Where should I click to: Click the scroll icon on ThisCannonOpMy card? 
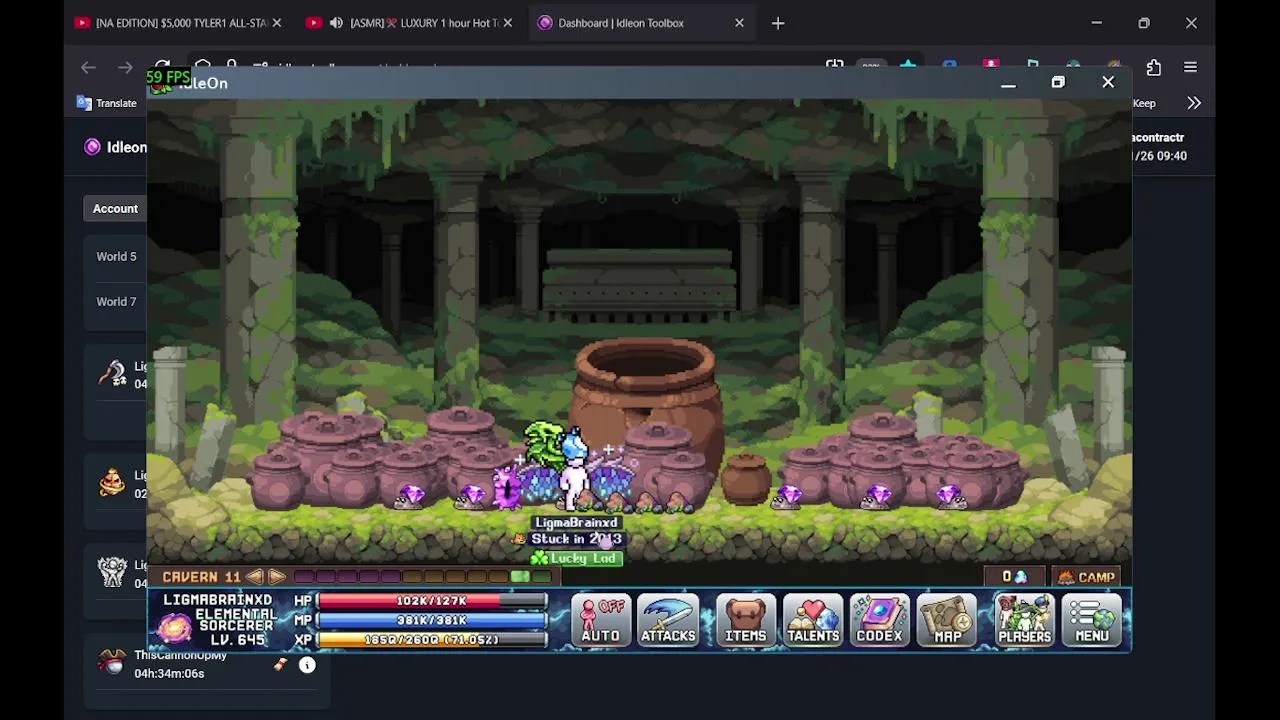(280, 665)
